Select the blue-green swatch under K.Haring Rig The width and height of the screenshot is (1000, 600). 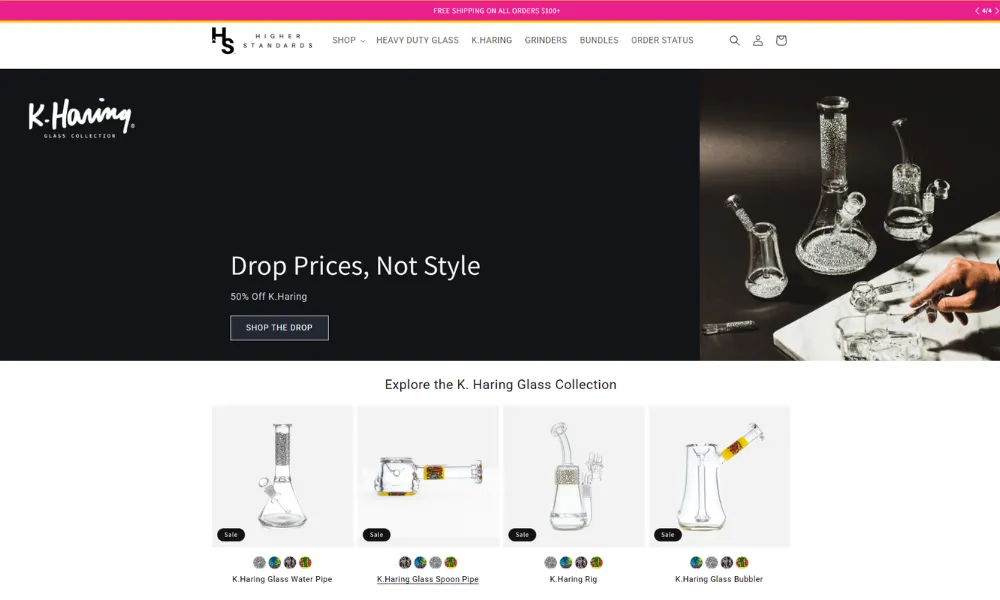point(566,563)
